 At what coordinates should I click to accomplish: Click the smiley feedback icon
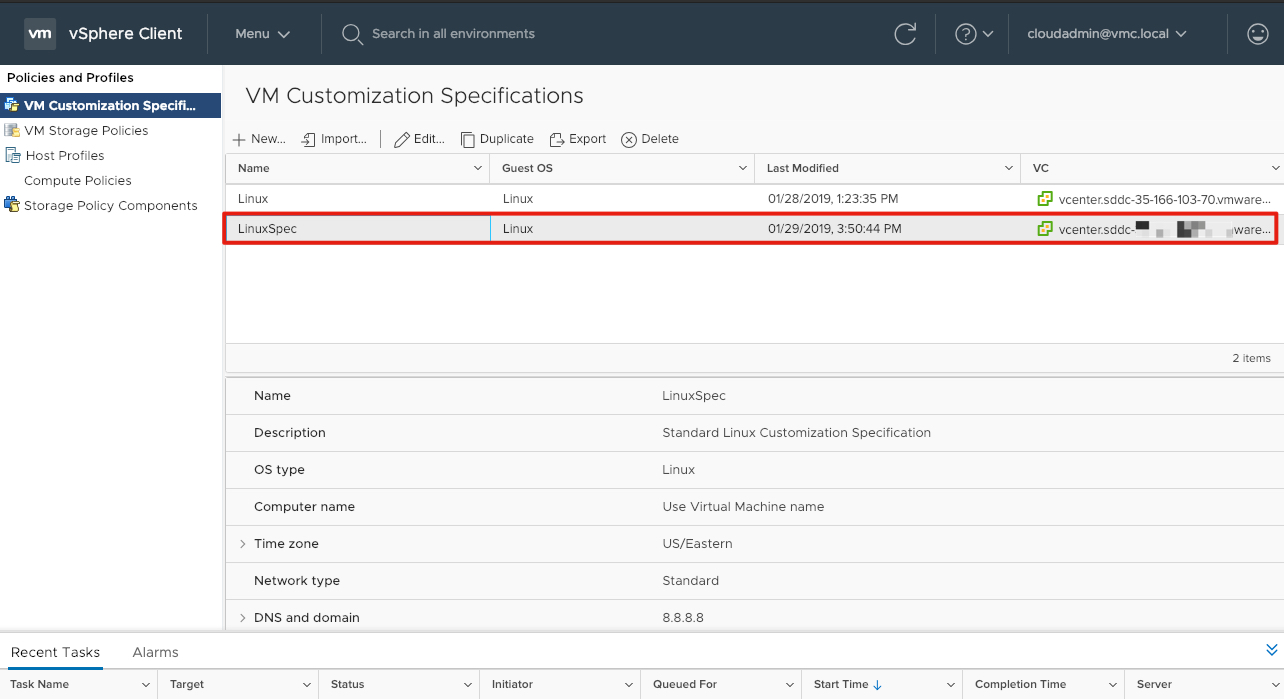click(1257, 34)
